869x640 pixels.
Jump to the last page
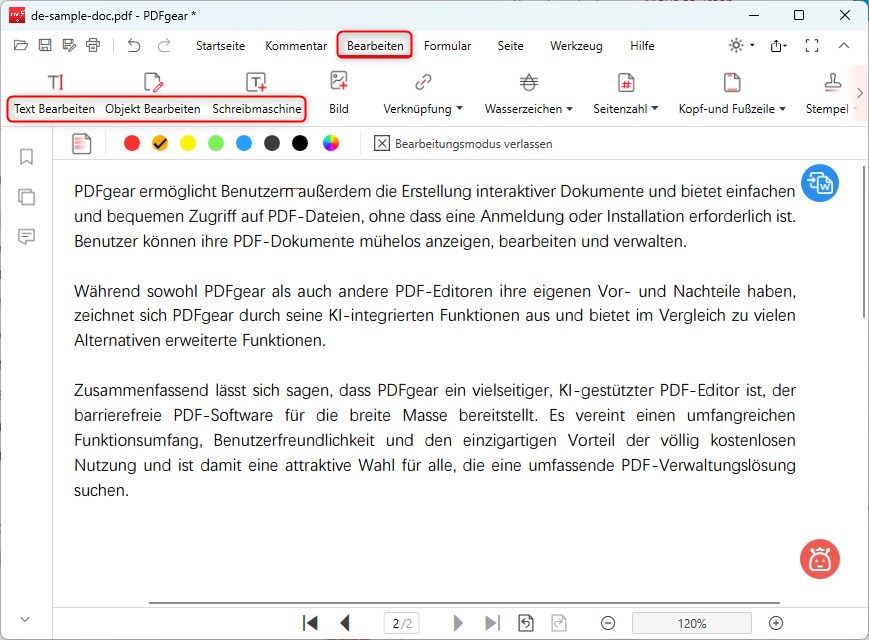(492, 623)
